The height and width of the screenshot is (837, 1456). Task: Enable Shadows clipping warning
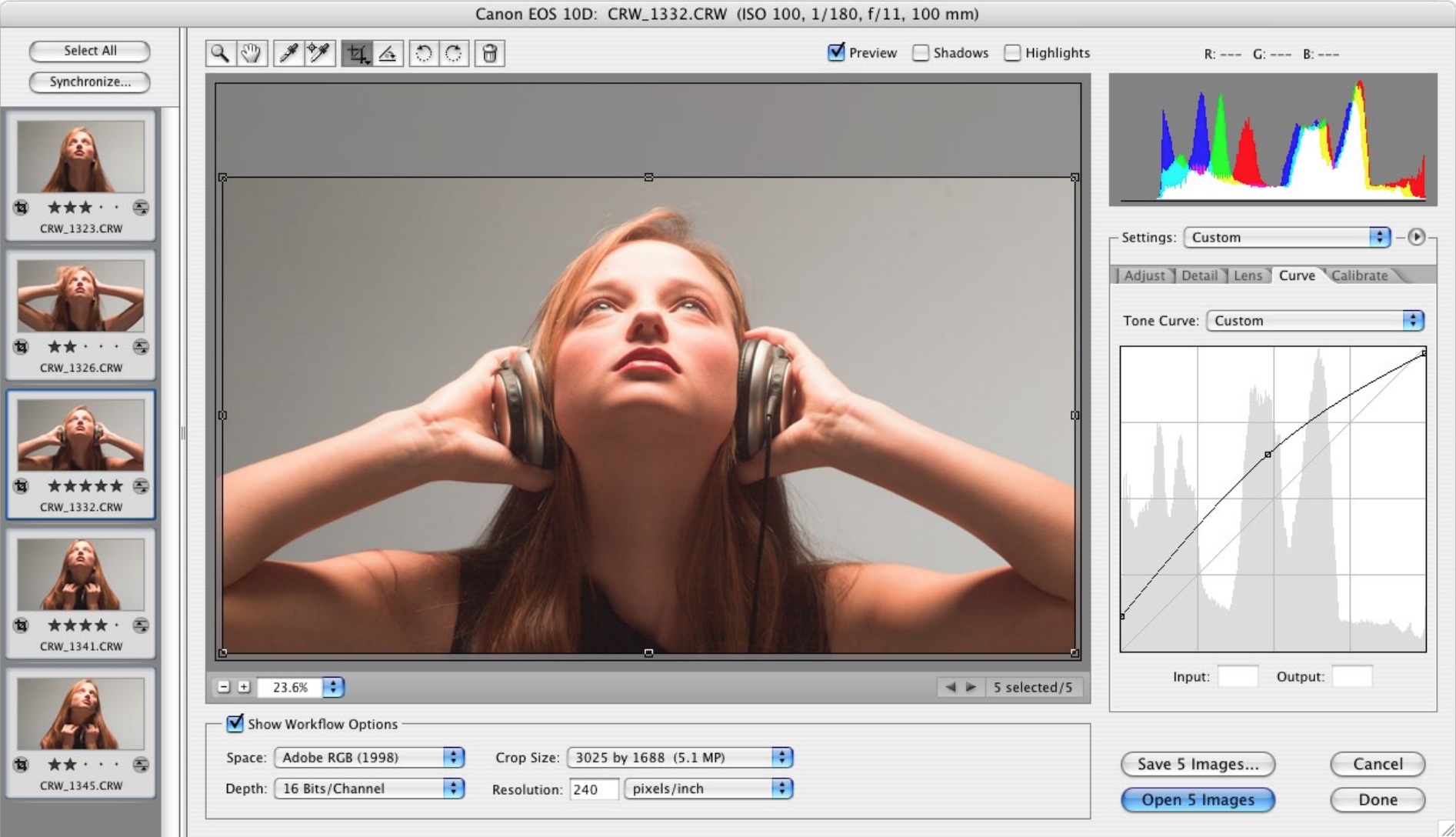[921, 52]
